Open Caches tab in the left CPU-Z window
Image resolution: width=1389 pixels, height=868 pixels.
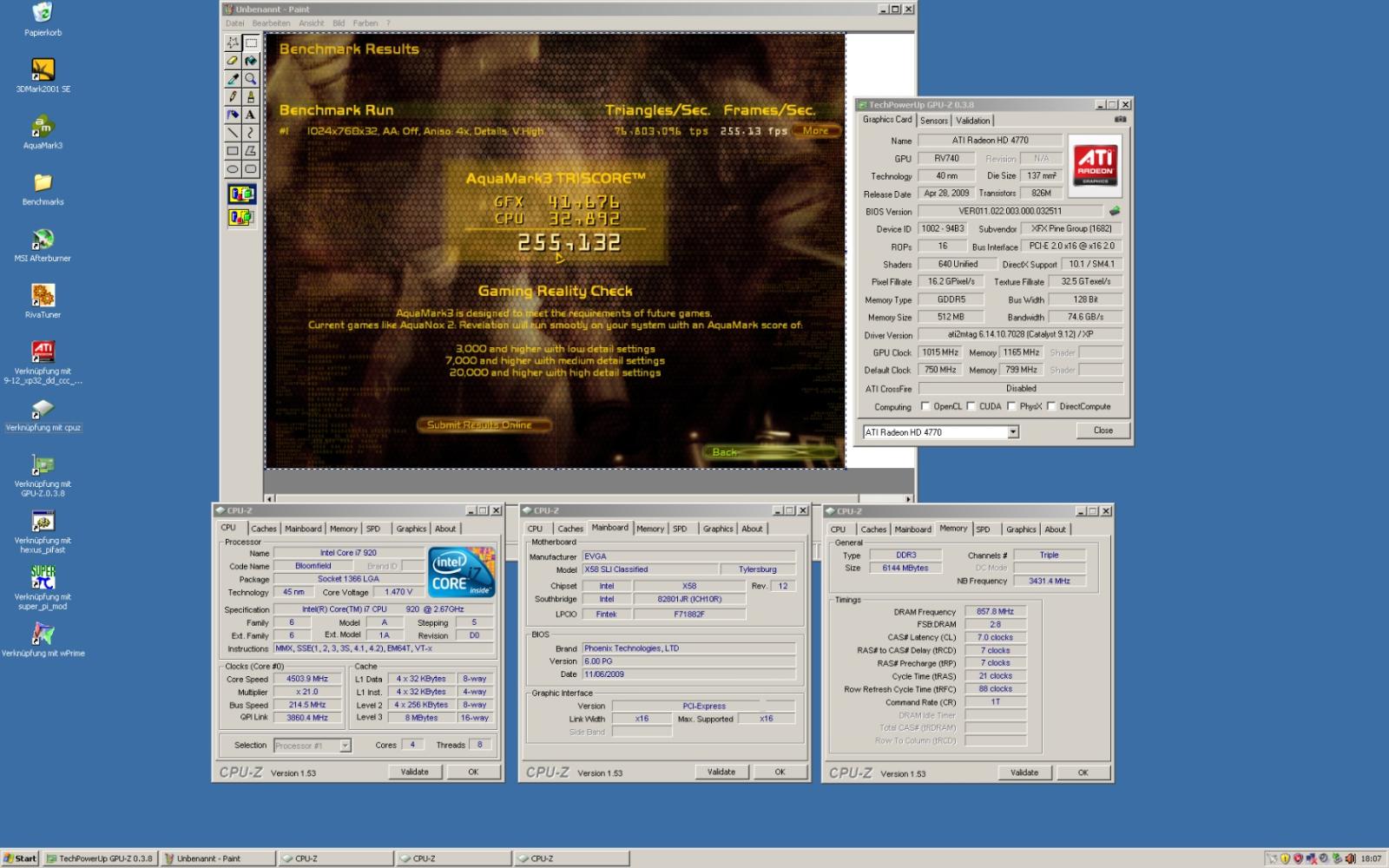[264, 529]
